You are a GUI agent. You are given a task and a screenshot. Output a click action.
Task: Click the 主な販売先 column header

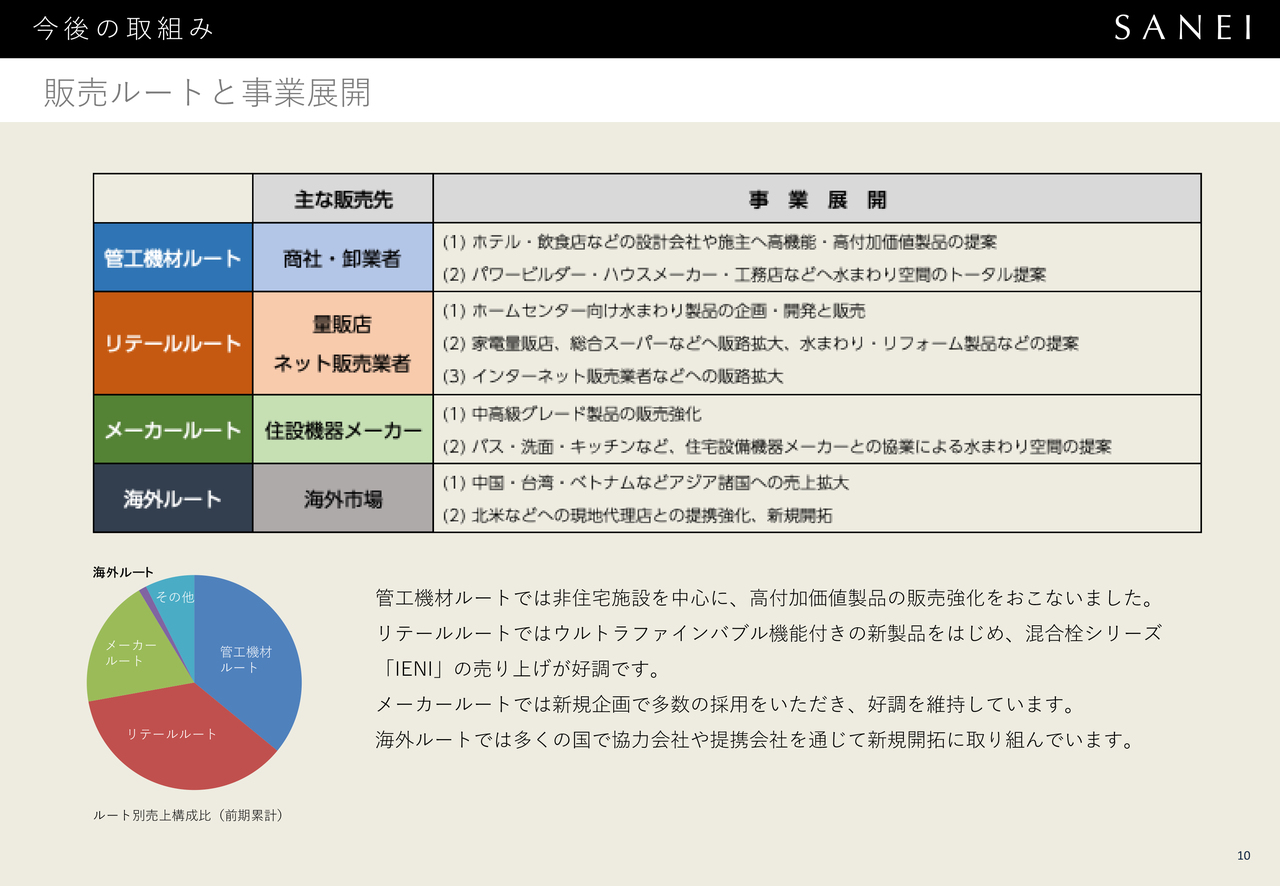tap(342, 199)
